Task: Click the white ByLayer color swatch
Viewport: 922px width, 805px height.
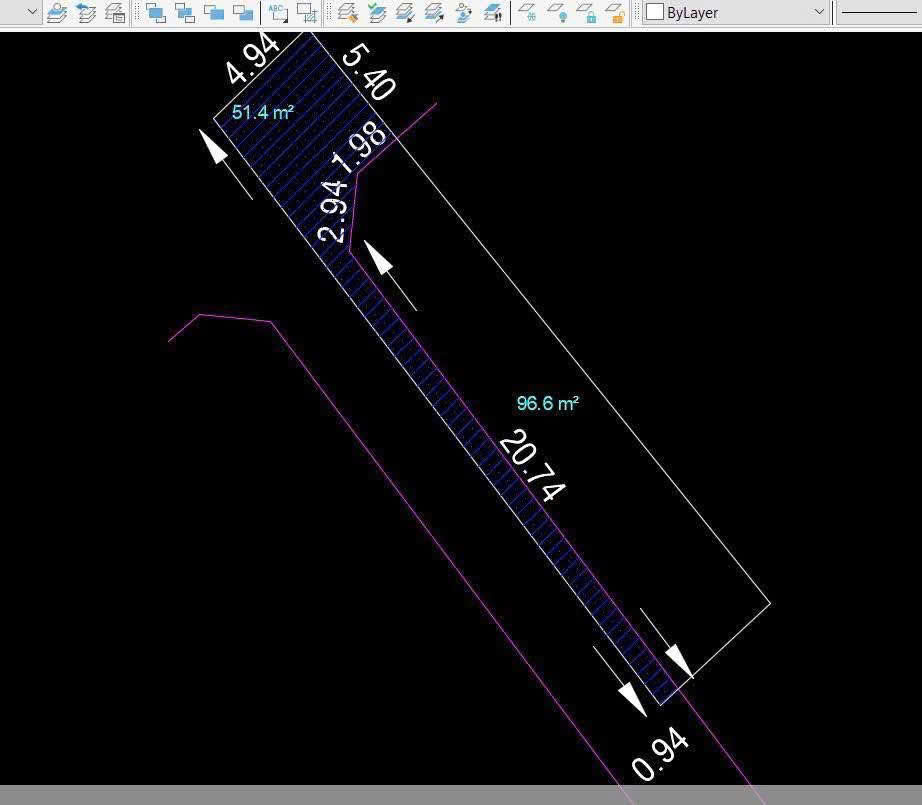Action: tap(655, 13)
